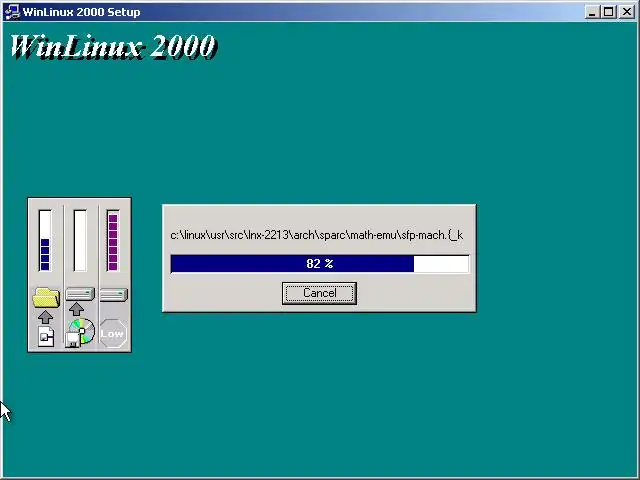Click the source document file icon
The image size is (640, 480).
point(46,337)
